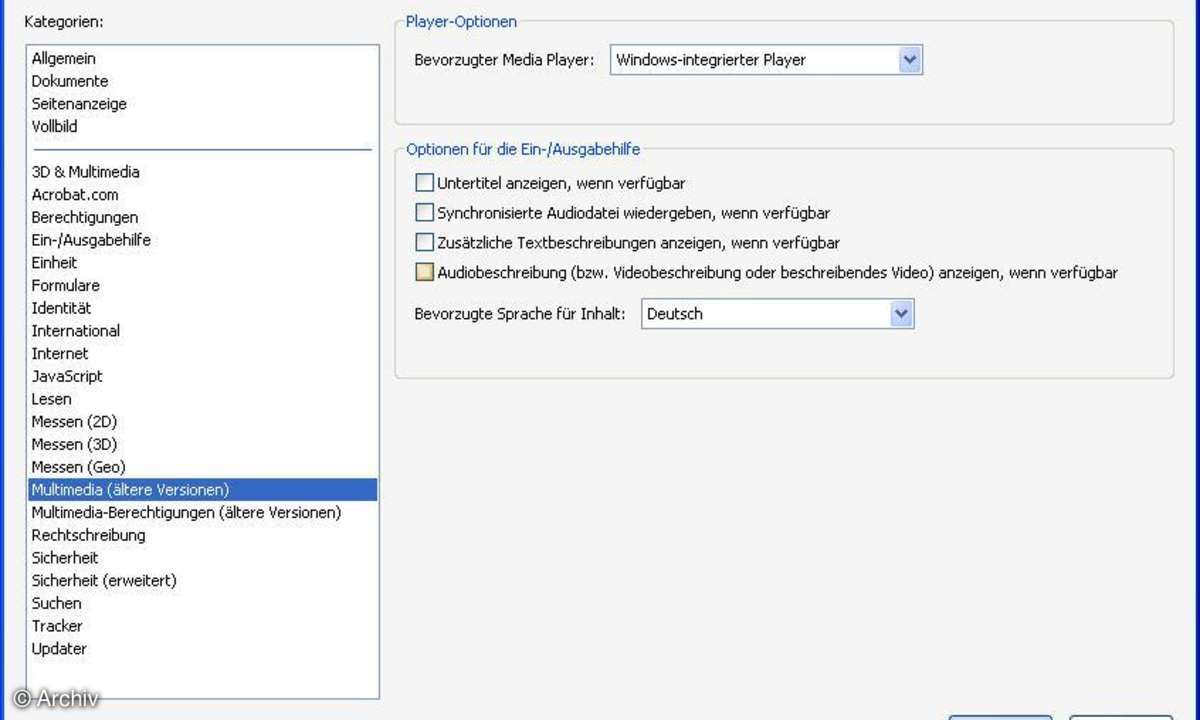Select Multimedia-Berechtigungen (ältere Versionen) category
This screenshot has width=1200, height=720.
(x=186, y=513)
